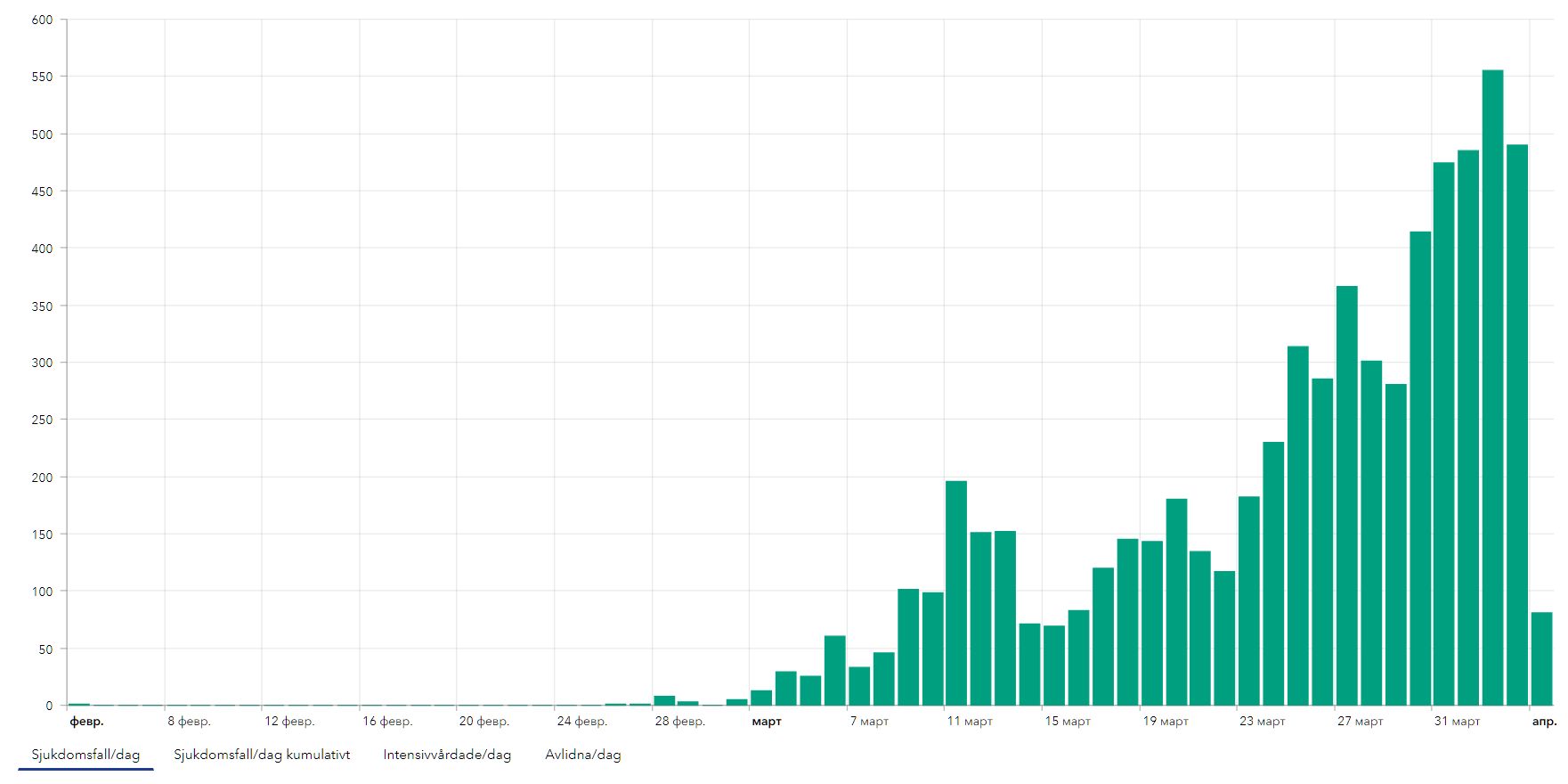Screen dimensions: 1568x784
Task: Click the 20 март bar near 181
Action: click(x=1176, y=602)
